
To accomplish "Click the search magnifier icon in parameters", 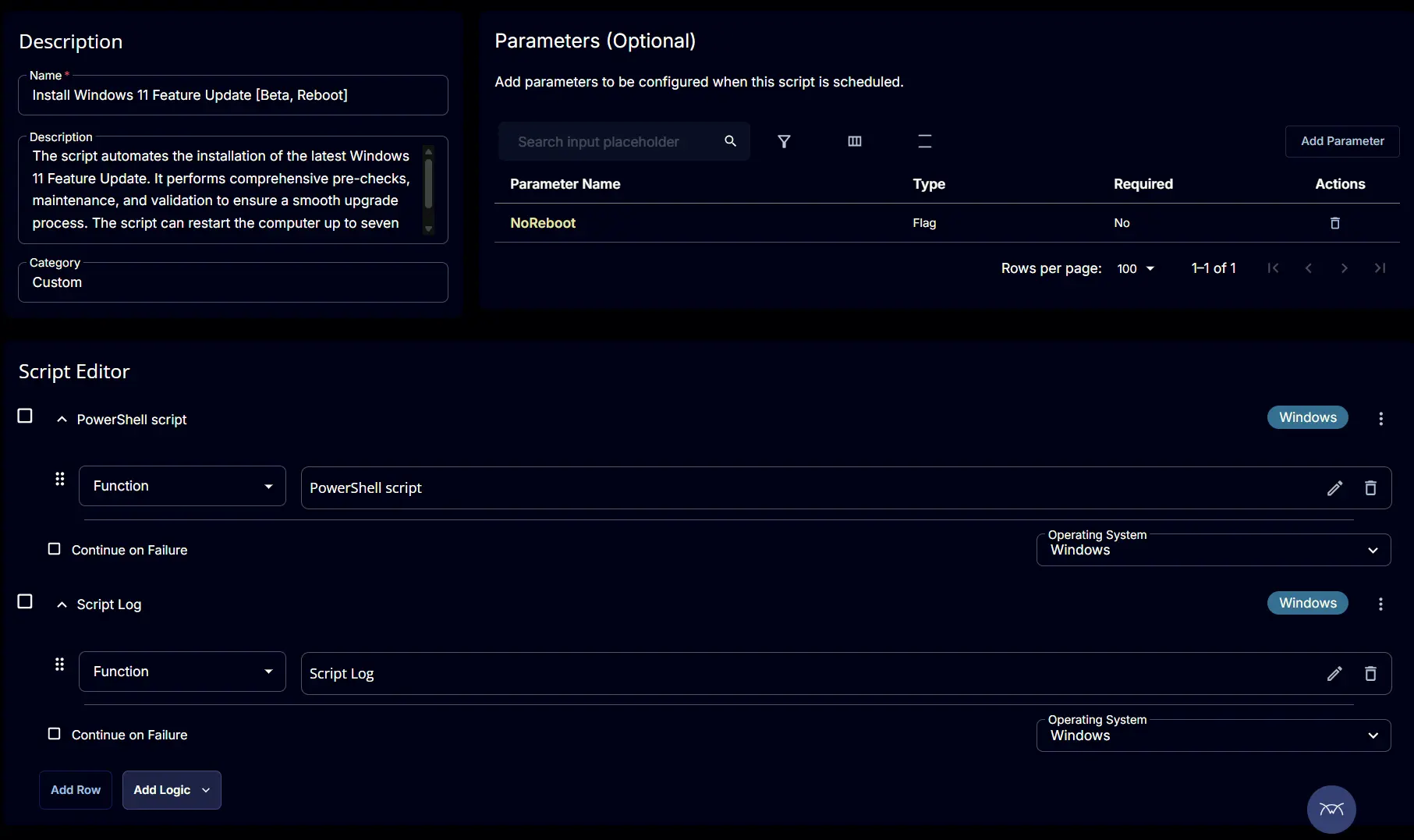I will (x=730, y=141).
